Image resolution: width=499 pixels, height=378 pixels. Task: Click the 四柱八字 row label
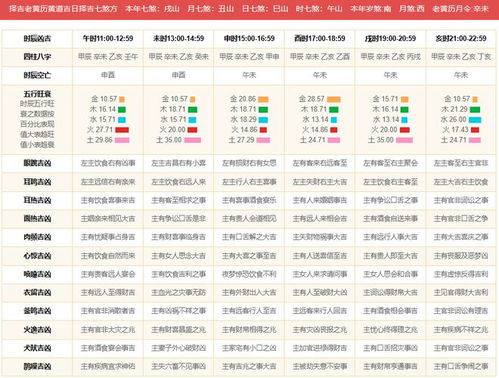click(37, 57)
